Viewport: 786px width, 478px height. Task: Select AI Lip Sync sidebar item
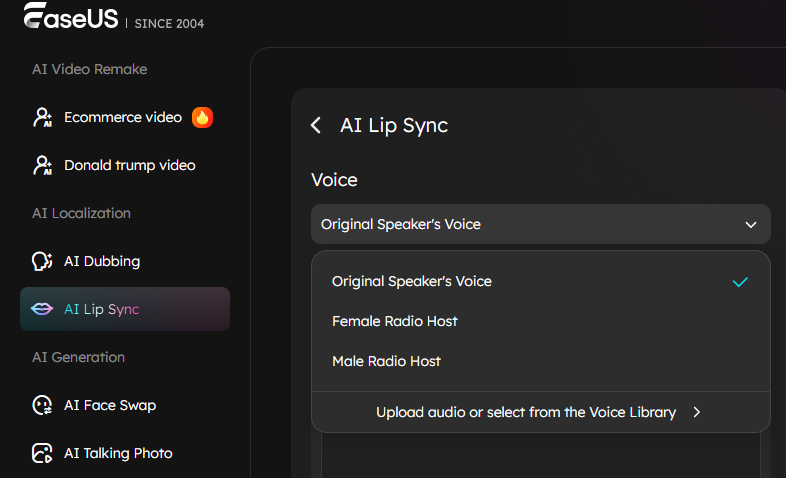125,309
